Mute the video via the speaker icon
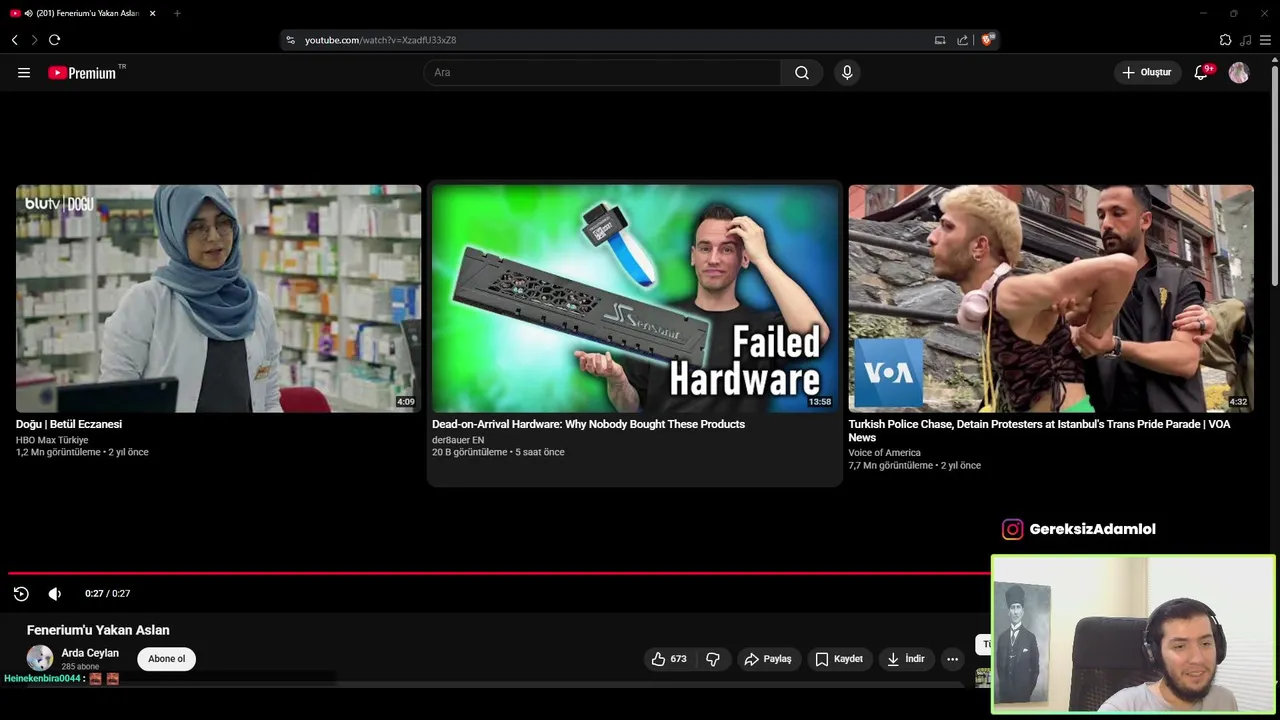This screenshot has width=1280, height=720. [x=55, y=593]
